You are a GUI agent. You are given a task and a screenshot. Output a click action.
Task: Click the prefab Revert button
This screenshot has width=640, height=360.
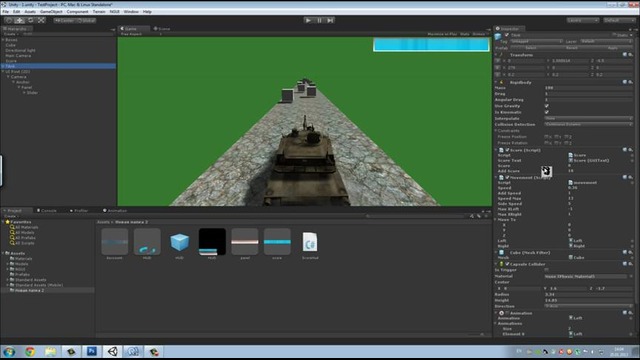click(571, 48)
